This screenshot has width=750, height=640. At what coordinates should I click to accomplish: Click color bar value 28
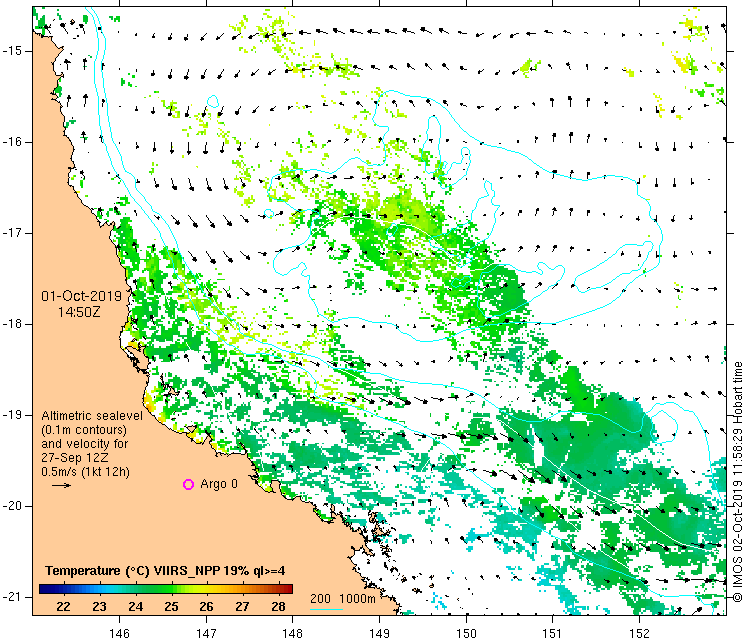[x=278, y=607]
